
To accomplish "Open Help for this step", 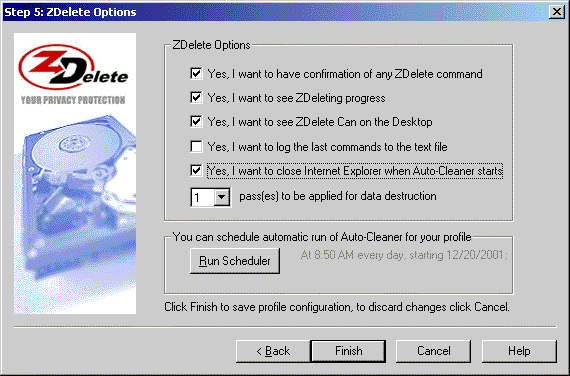I will tap(519, 351).
